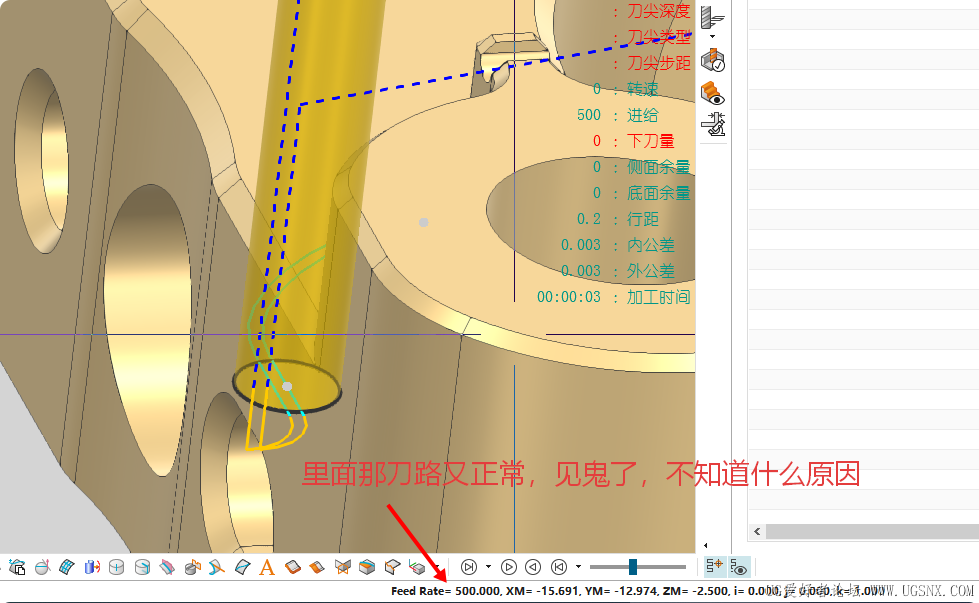Screen dimensions: 979x603
Task: Click the end mill tool path icon
Action: point(712,17)
